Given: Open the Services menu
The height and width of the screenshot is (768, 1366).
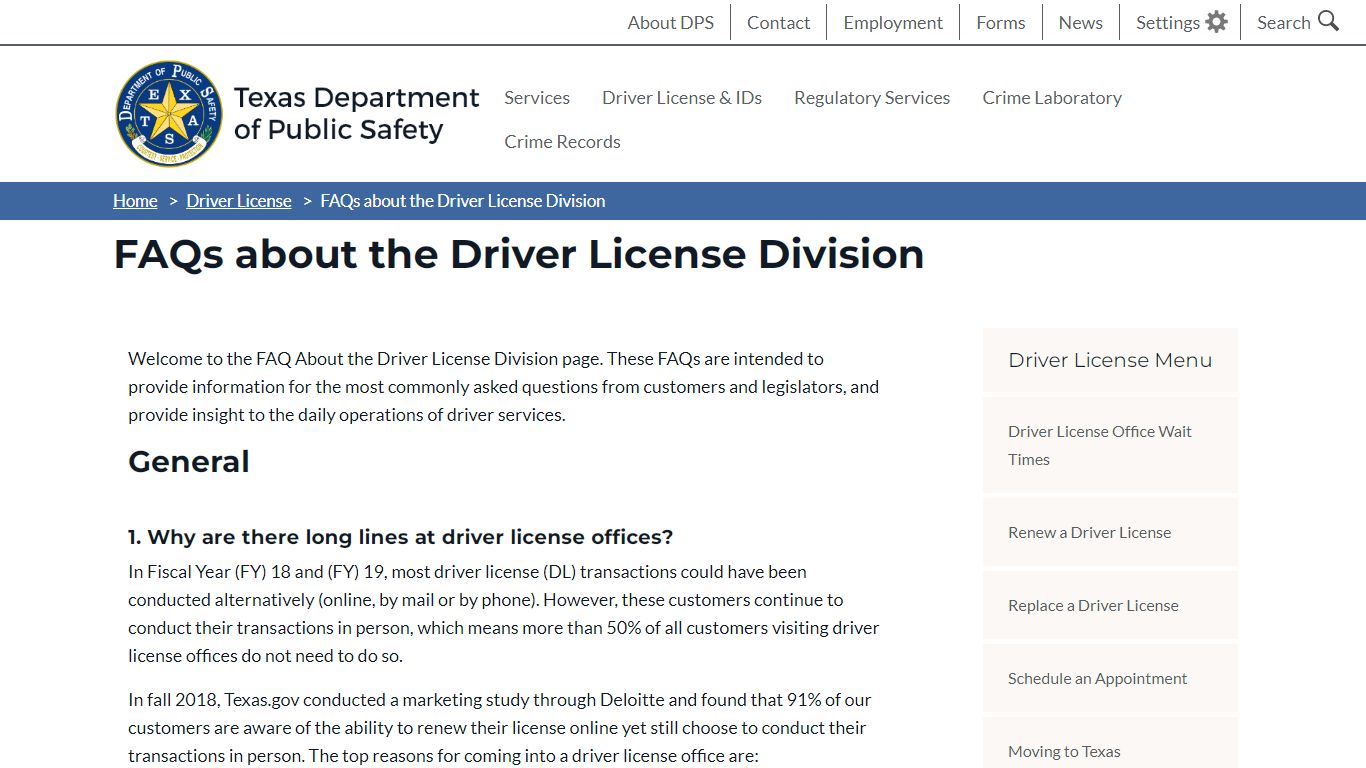Looking at the screenshot, I should coord(537,97).
